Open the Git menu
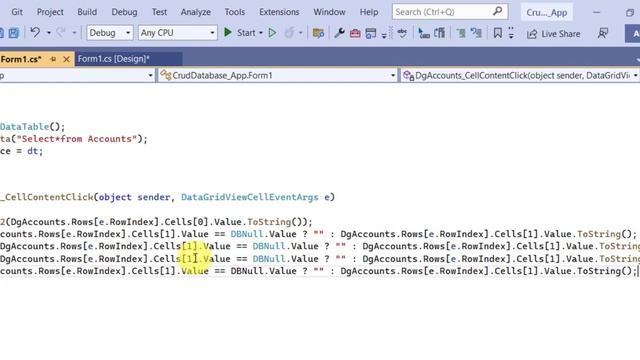 click(x=17, y=12)
